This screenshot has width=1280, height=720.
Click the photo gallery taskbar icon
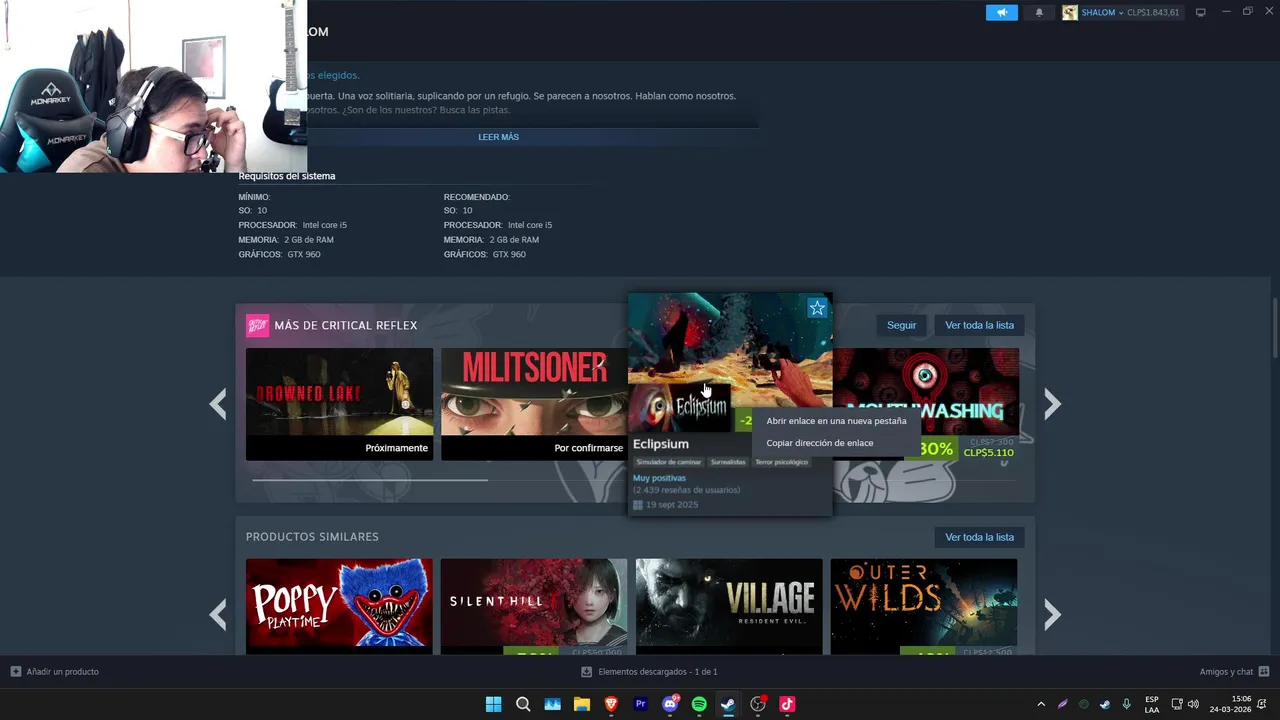coord(552,704)
